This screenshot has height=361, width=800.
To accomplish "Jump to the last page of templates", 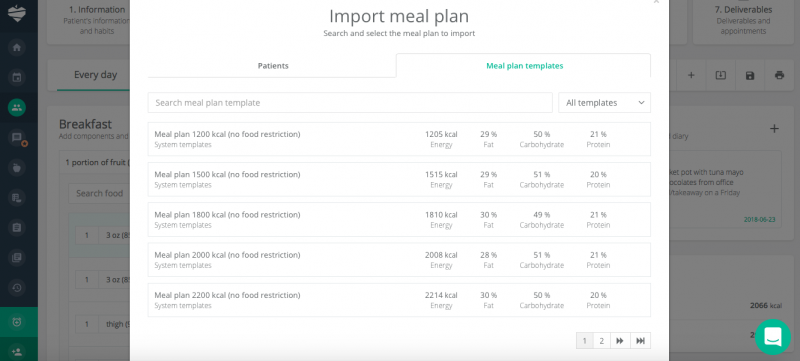I will 640,341.
